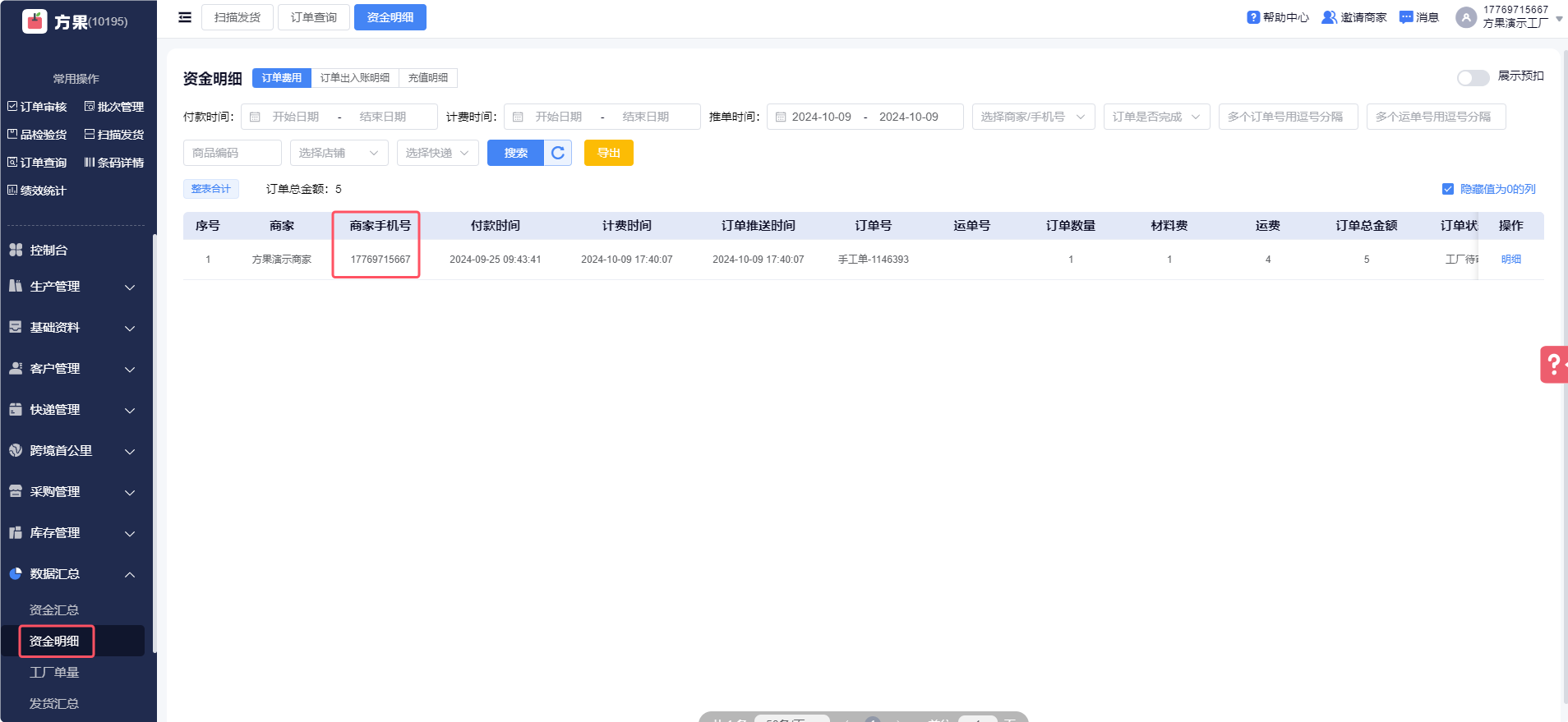Uncheck the 隐藏值为0的列 checkbox
The width and height of the screenshot is (1568, 722).
[1448, 189]
